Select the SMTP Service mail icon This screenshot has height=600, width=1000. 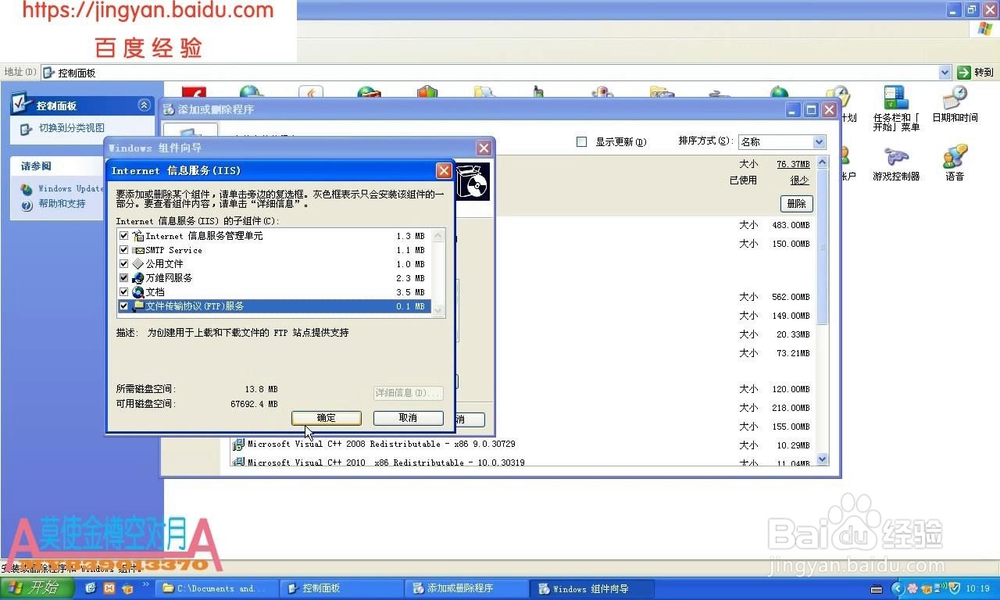pos(138,250)
